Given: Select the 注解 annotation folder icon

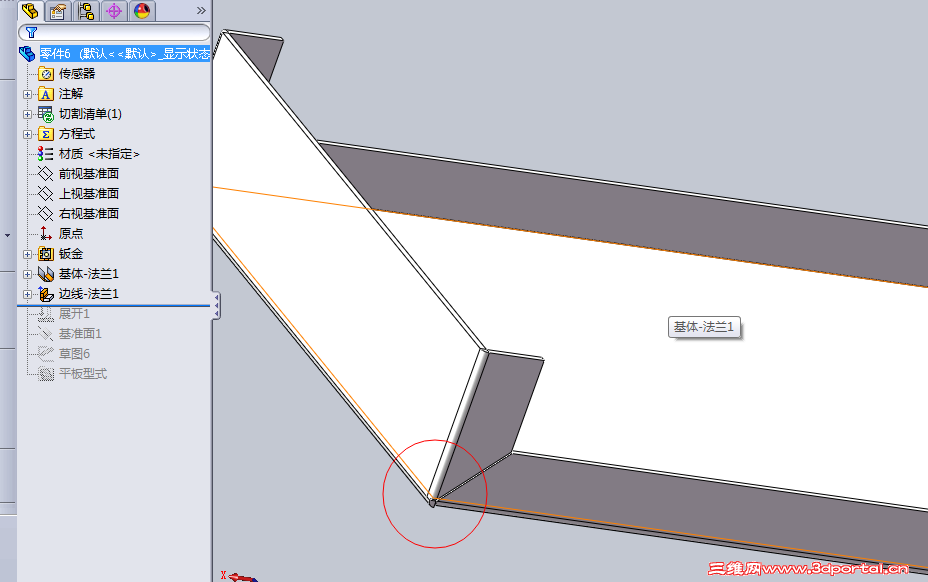Looking at the screenshot, I should click(46, 94).
